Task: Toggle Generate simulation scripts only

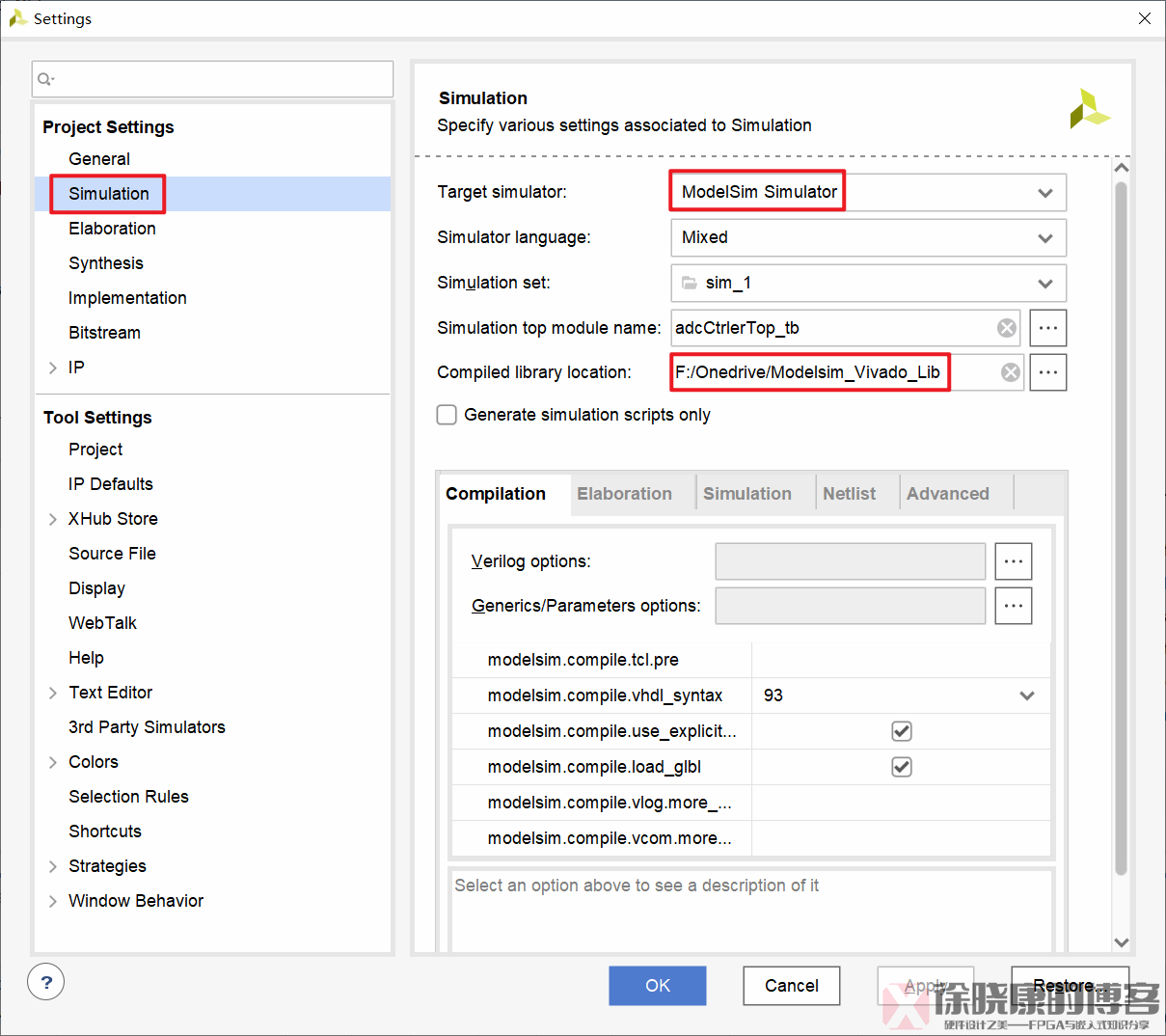Action: pyautogui.click(x=447, y=415)
